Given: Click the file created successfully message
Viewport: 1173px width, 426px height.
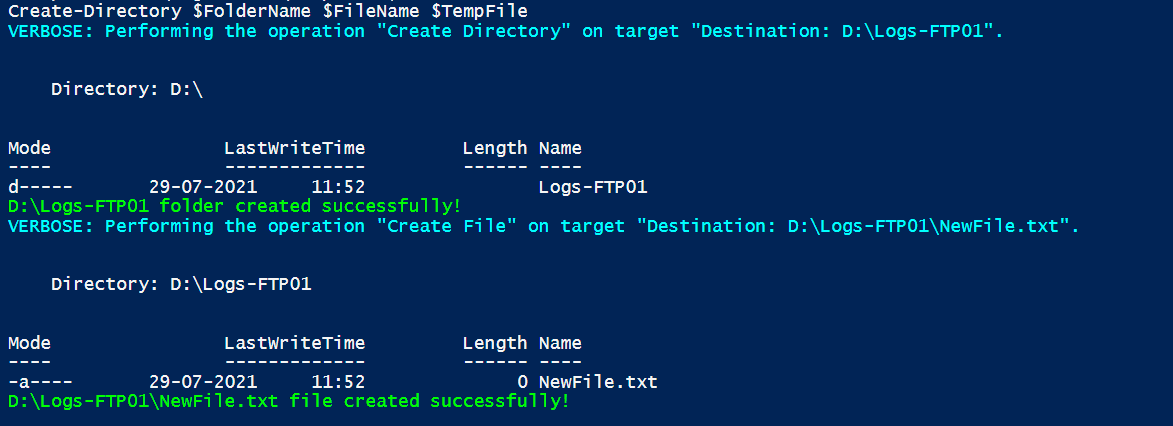Looking at the screenshot, I should coord(289,401).
